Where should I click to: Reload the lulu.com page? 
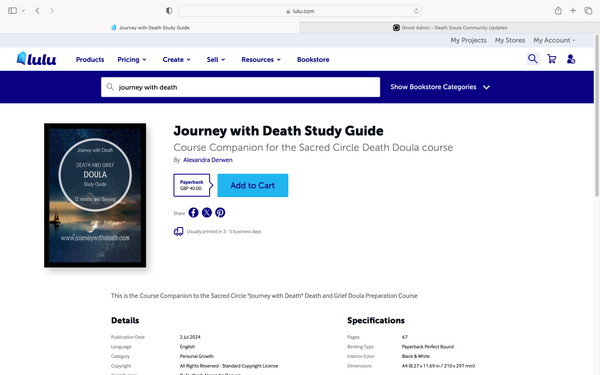[416, 11]
